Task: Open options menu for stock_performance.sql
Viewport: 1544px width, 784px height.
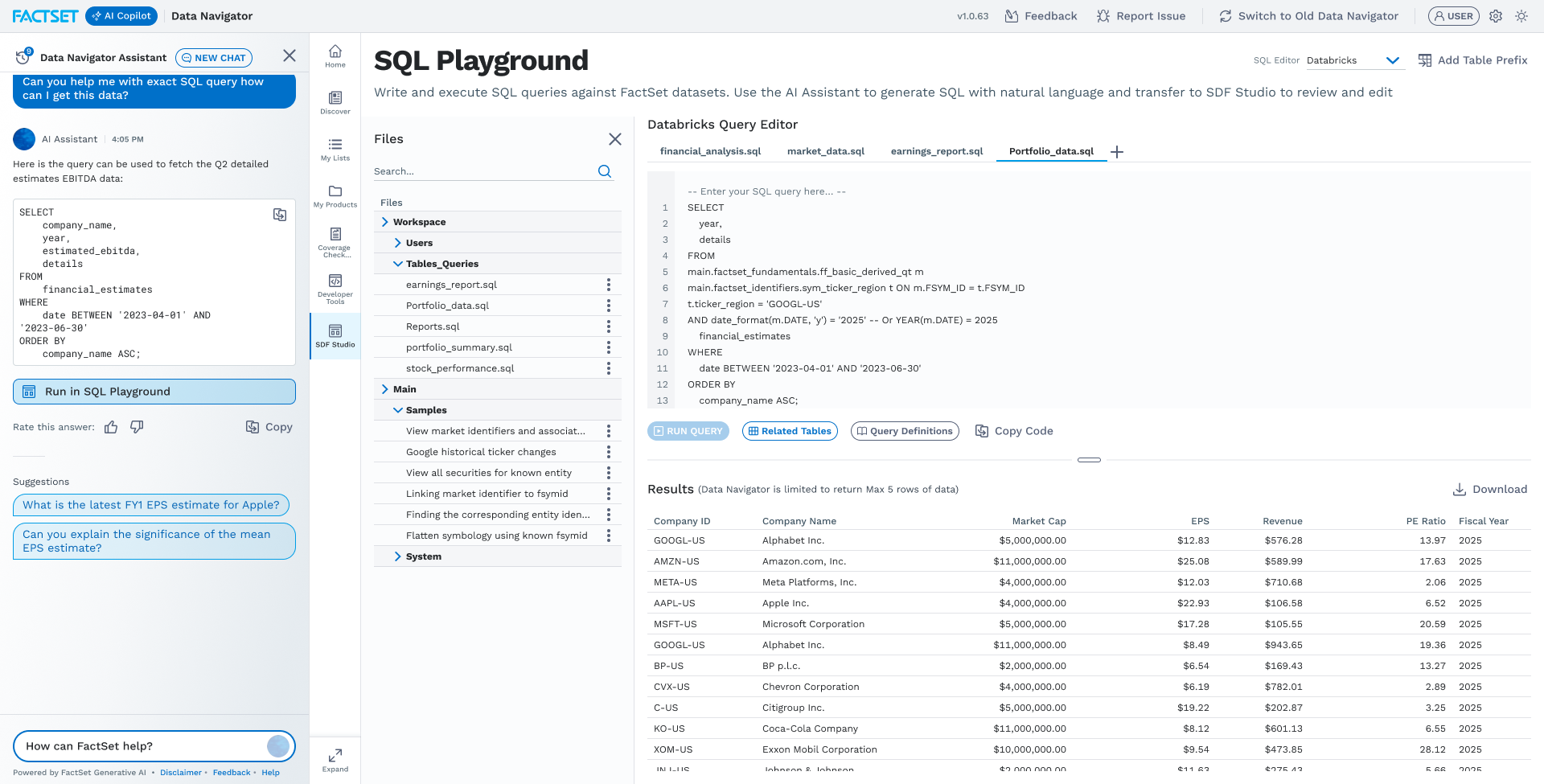Action: pyautogui.click(x=609, y=368)
